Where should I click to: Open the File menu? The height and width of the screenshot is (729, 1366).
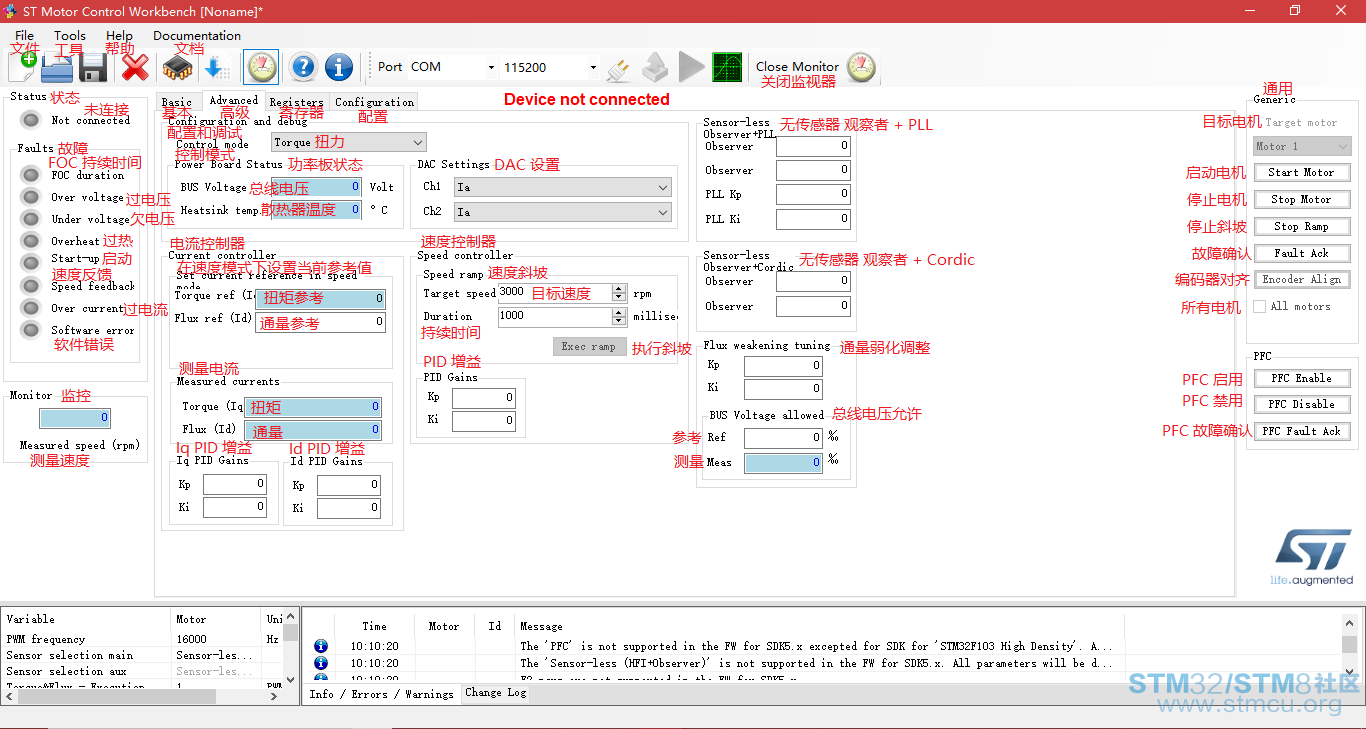pyautogui.click(x=24, y=36)
